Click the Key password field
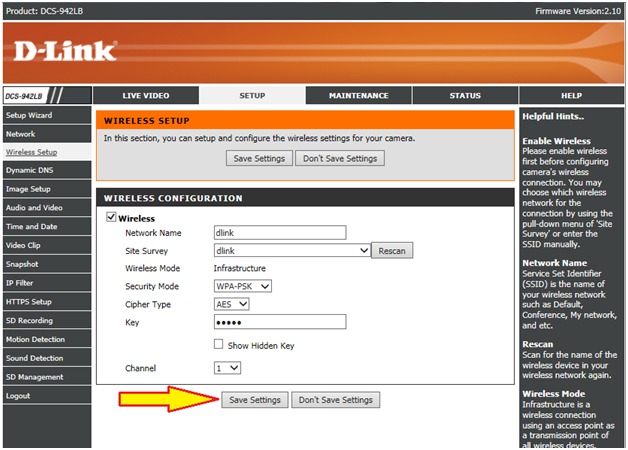The image size is (628, 450). 279,322
